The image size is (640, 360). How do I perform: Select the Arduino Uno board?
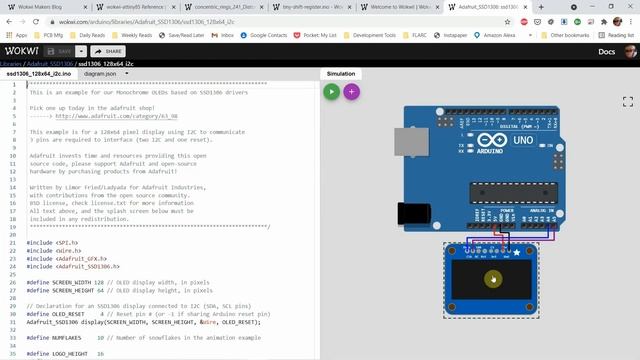[482, 168]
